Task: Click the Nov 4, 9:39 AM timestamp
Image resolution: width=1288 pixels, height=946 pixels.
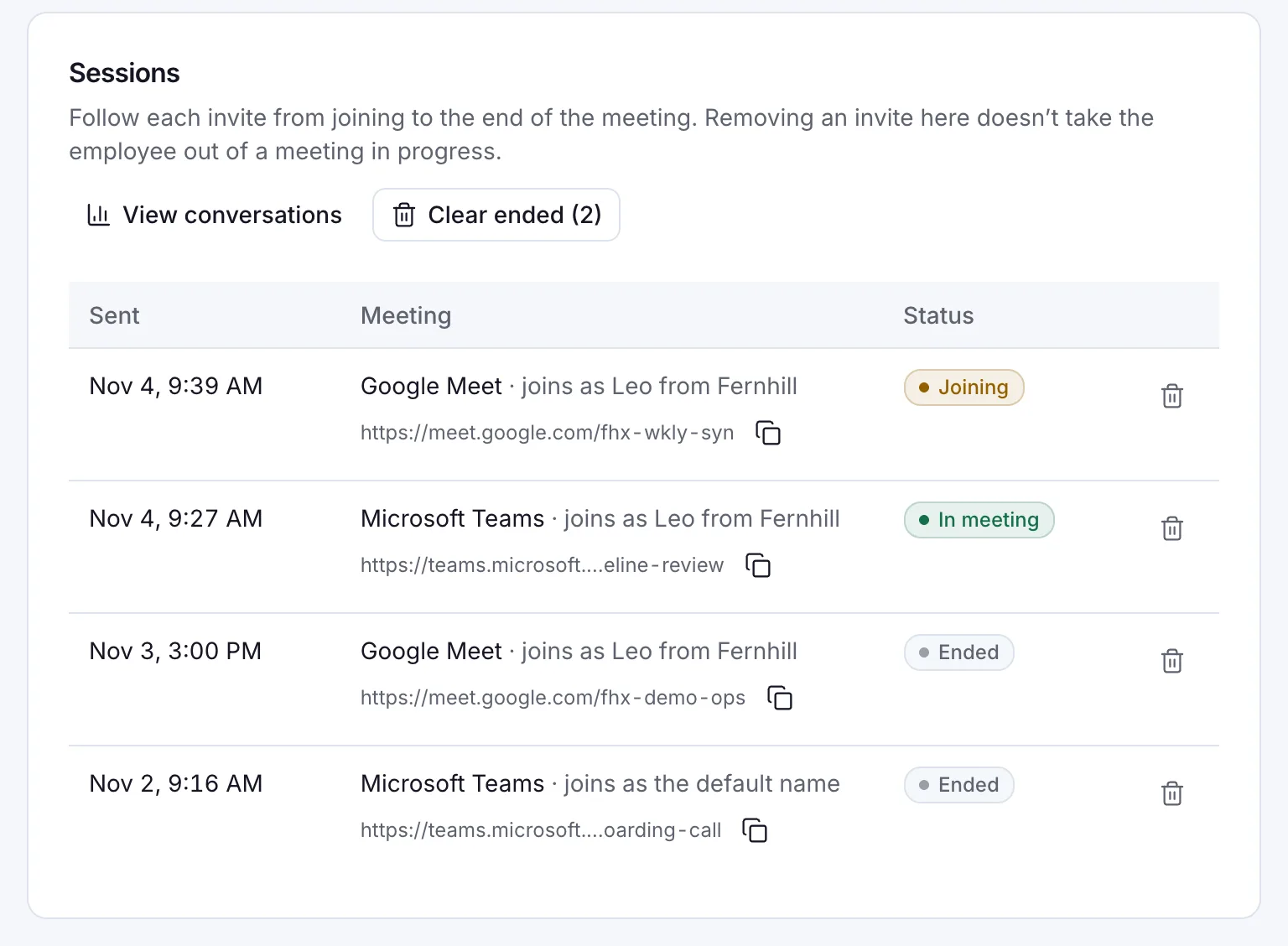Action: [176, 386]
